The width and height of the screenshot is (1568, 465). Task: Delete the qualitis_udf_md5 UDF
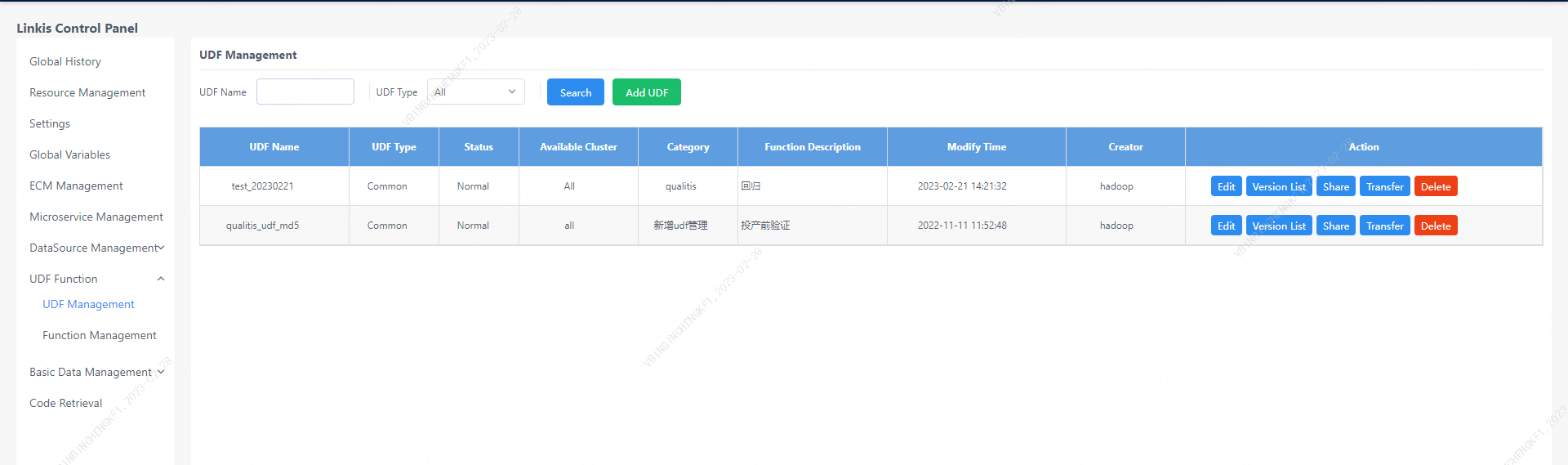1435,226
